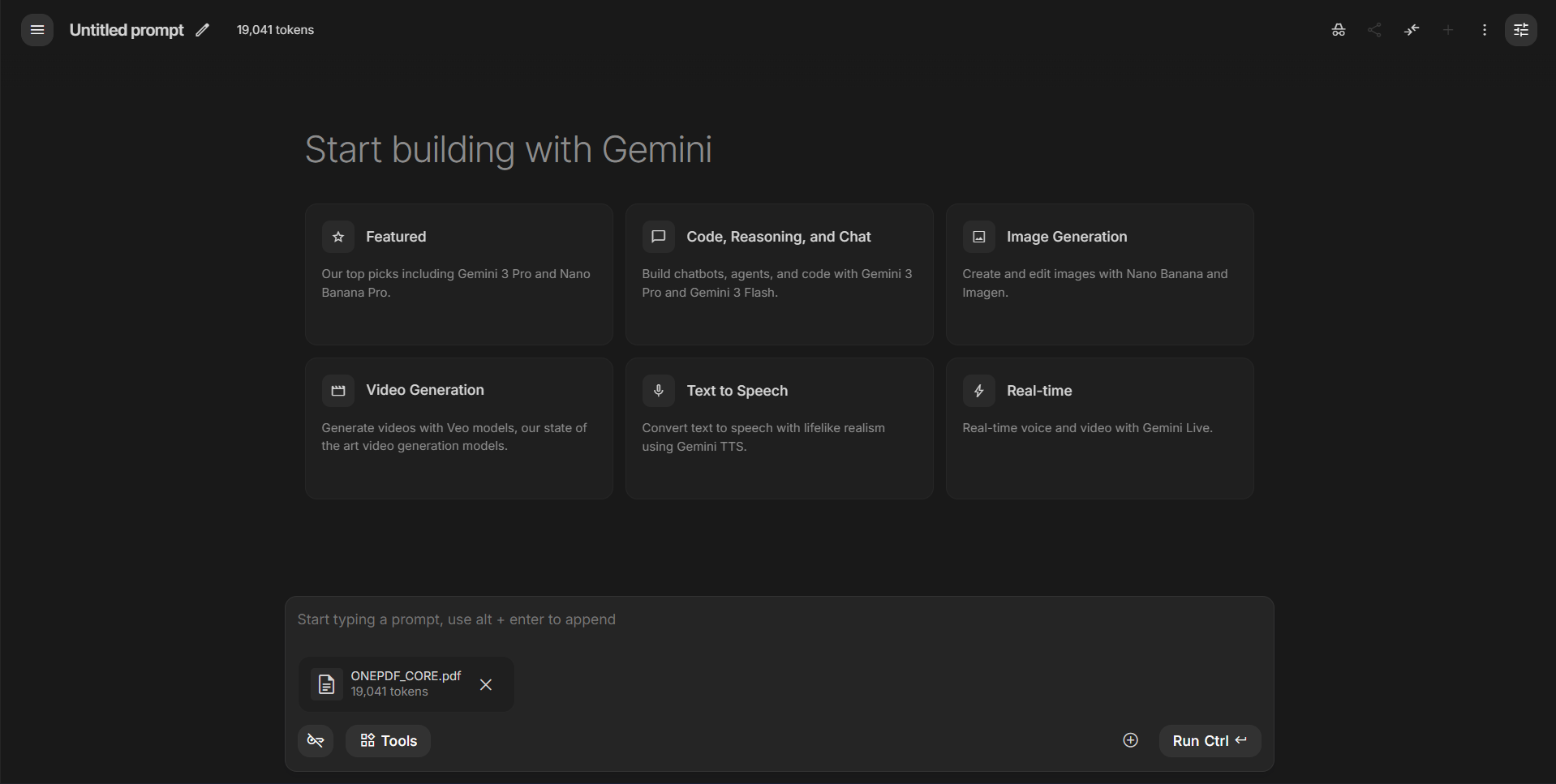This screenshot has height=784, width=1556.
Task: Remove the ONEPDF_CORE.pdf attachment
Action: coord(485,684)
